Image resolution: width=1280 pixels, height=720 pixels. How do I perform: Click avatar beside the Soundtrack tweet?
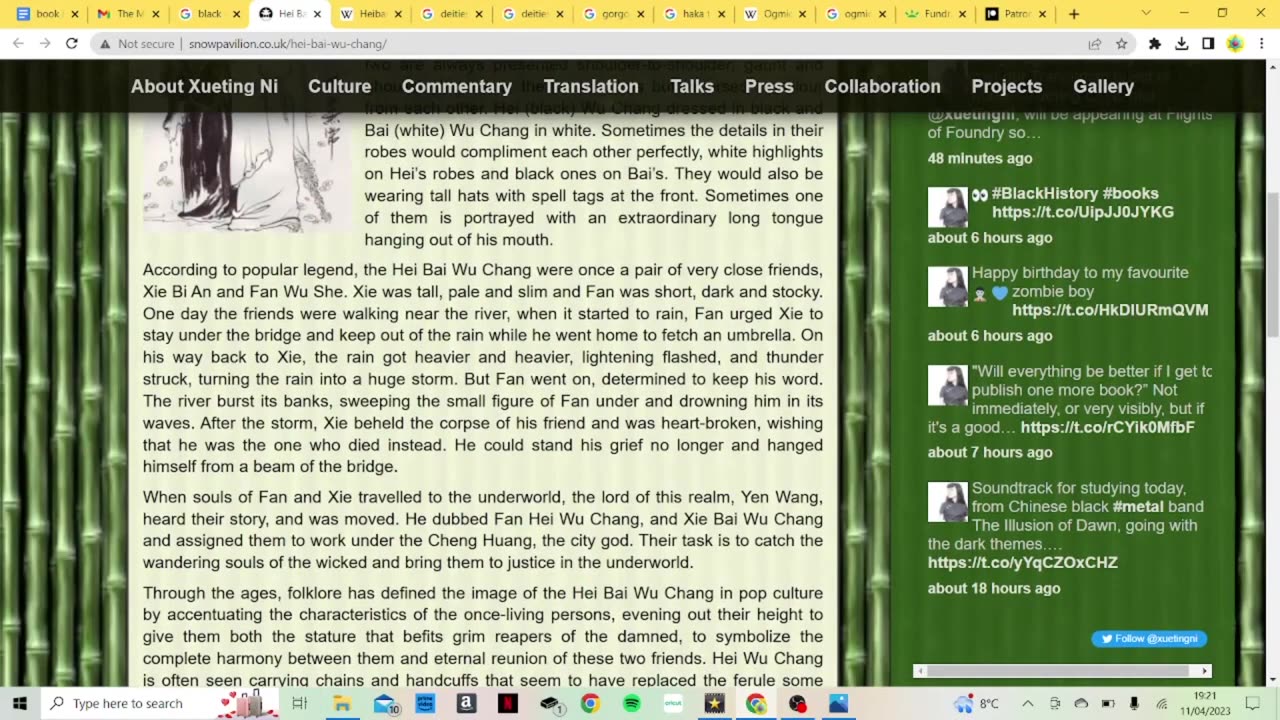pyautogui.click(x=947, y=502)
